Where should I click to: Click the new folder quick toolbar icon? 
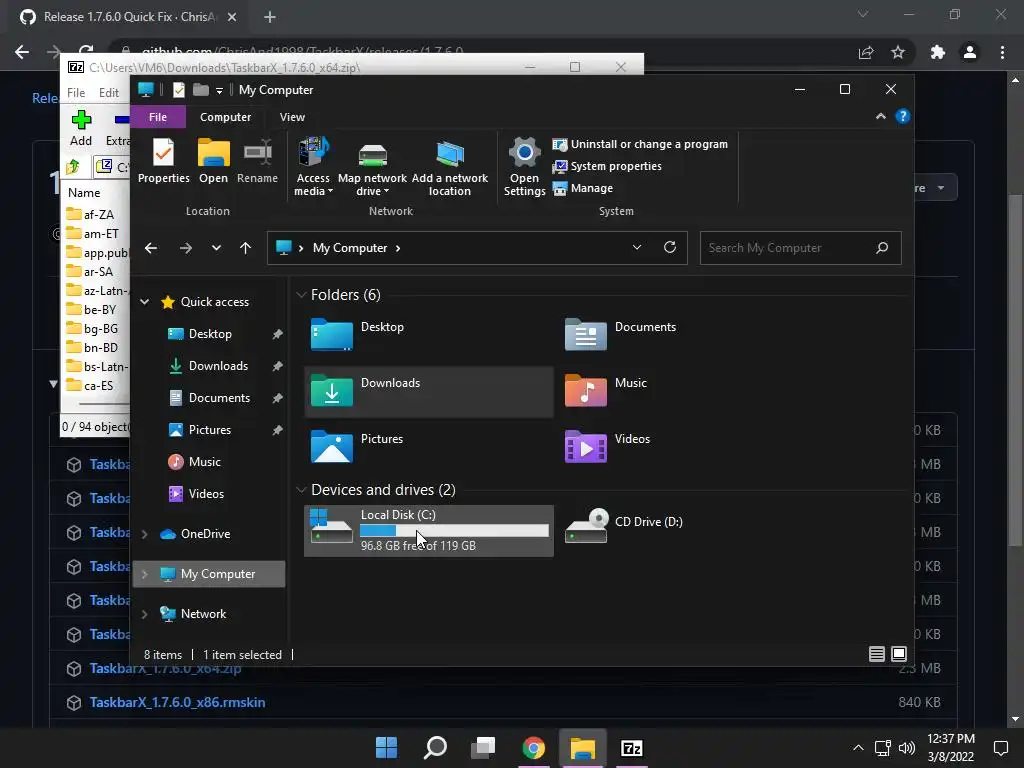pos(201,89)
